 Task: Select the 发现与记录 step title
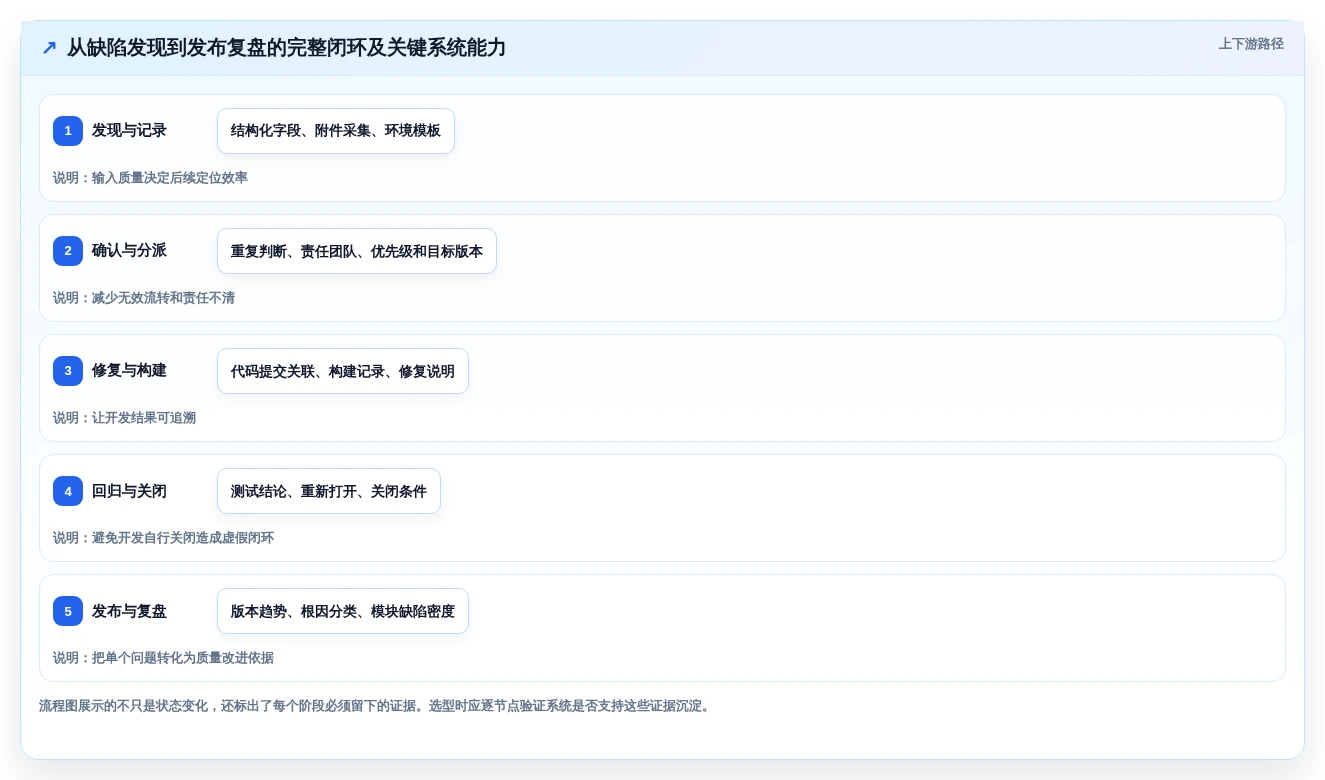click(129, 131)
